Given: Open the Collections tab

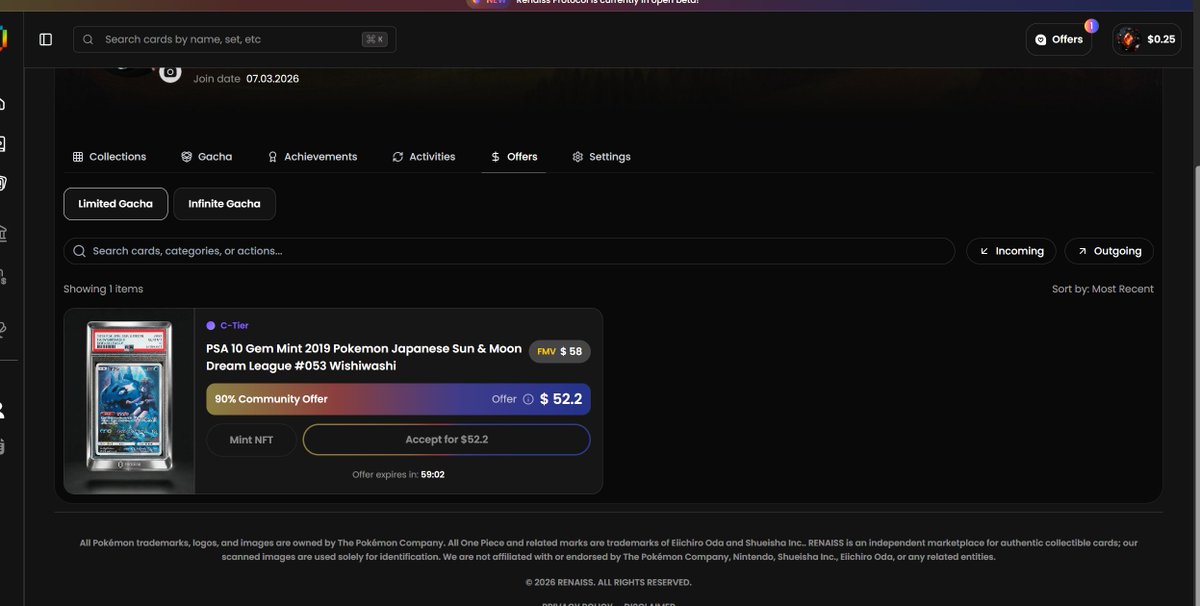Looking at the screenshot, I should [109, 157].
